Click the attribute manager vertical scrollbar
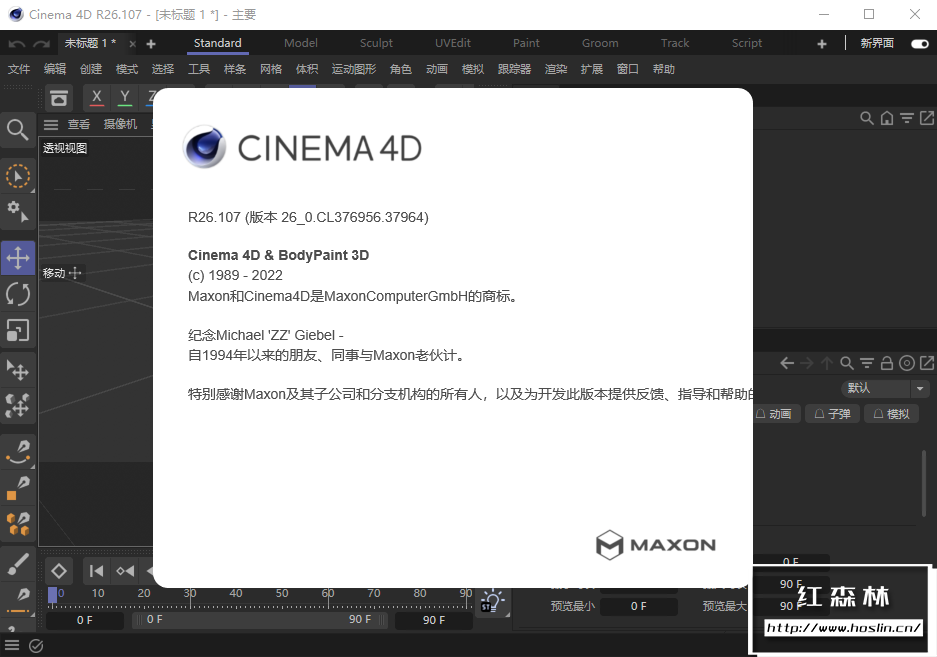This screenshot has height=657, width=937. coord(924,483)
